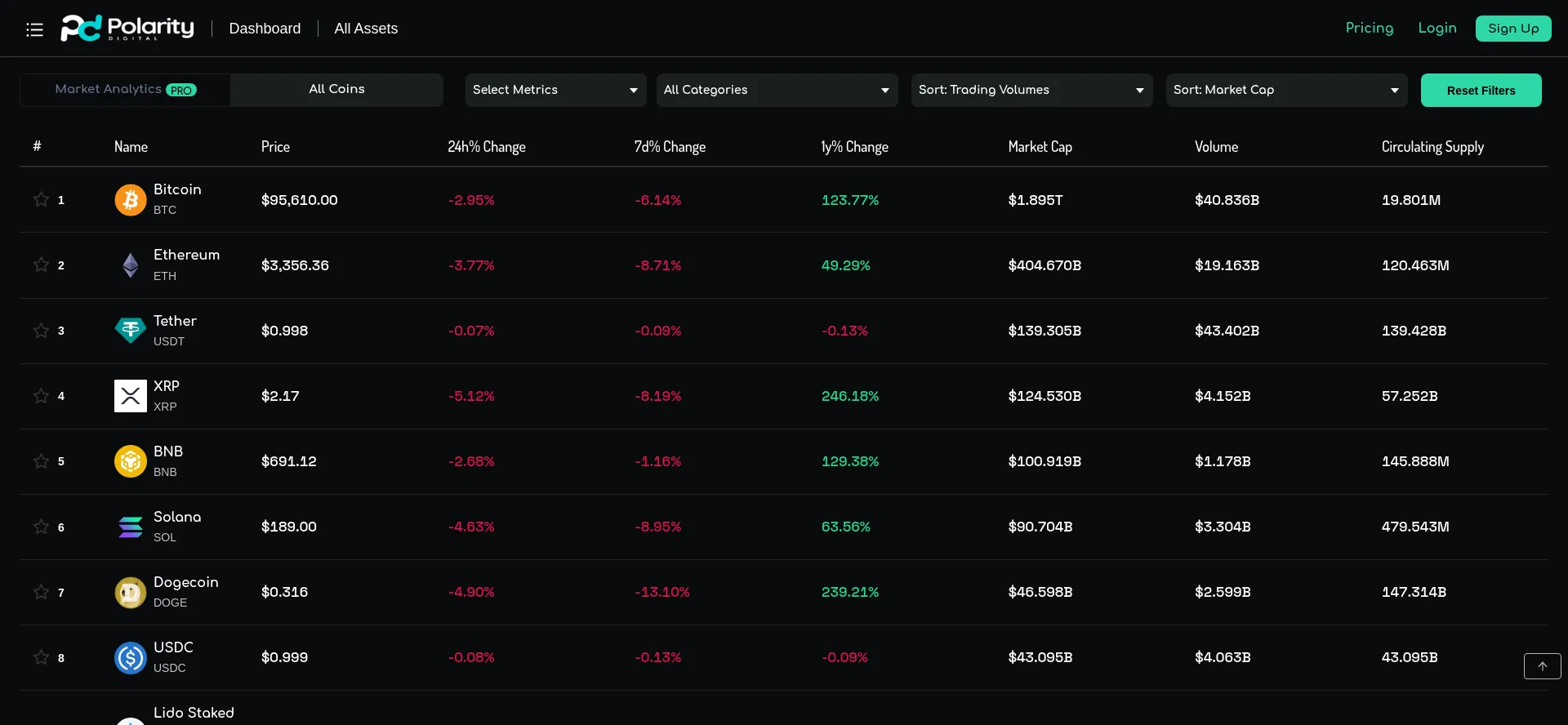Click Ethereum price $3,356.36
Screen dimensions: 1568x725
tap(295, 265)
